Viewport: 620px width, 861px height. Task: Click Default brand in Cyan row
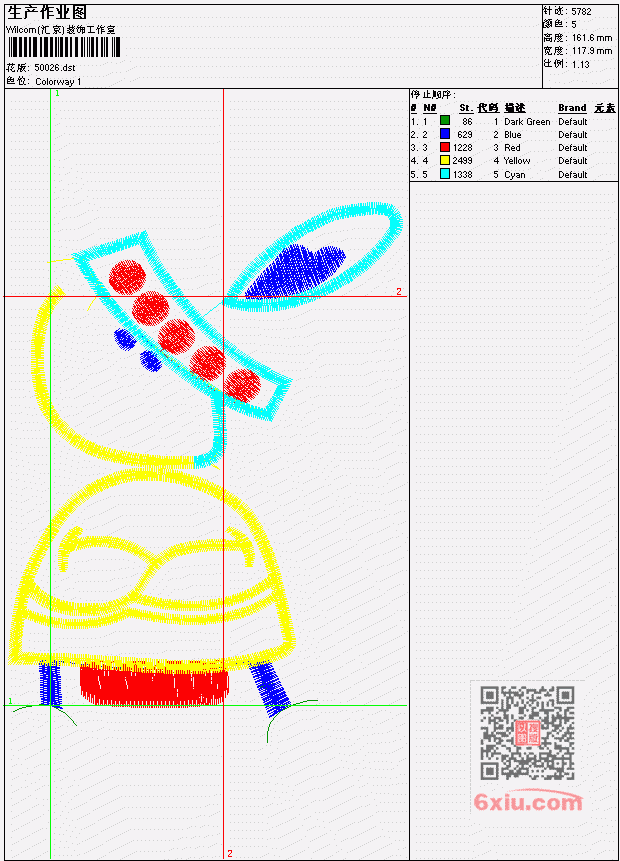(x=573, y=175)
